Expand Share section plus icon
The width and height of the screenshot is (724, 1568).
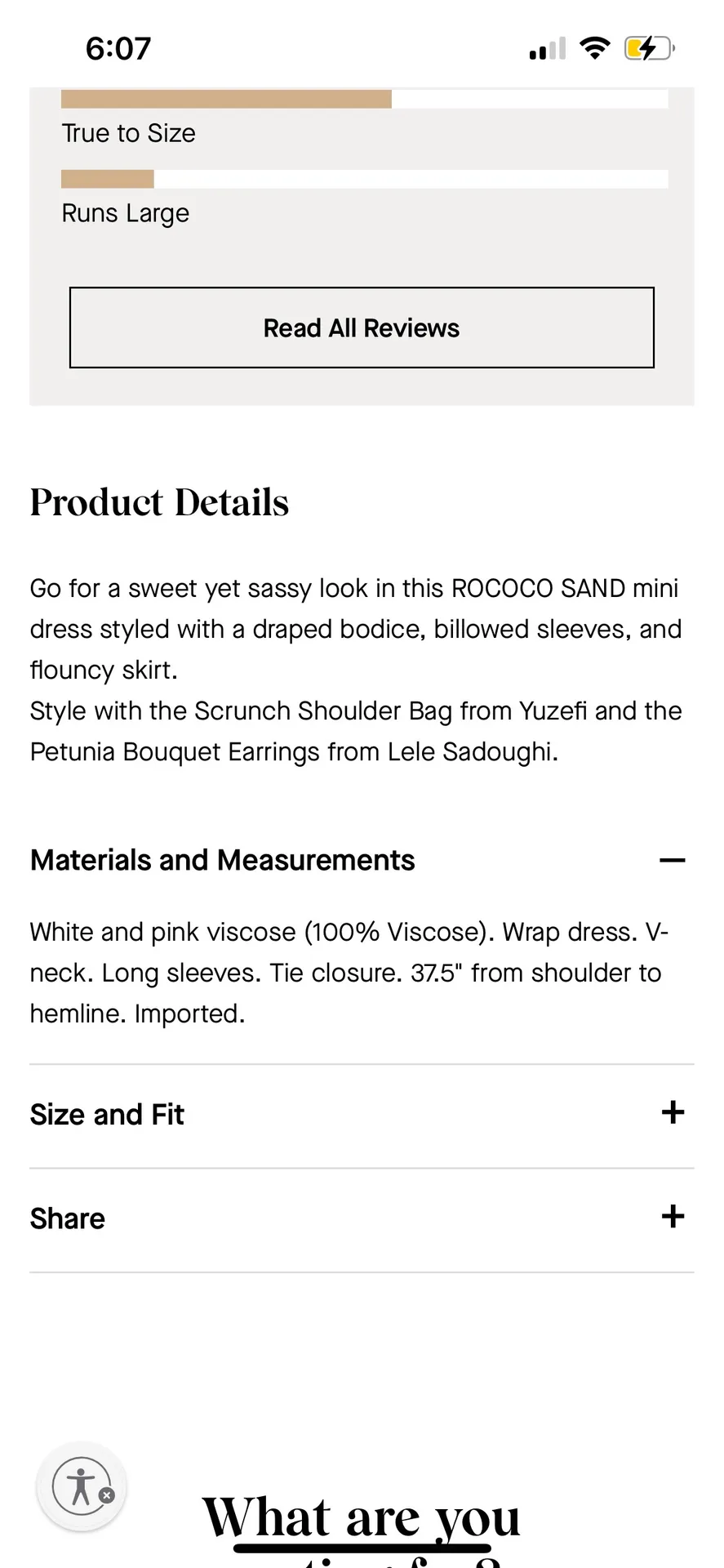click(x=672, y=1217)
